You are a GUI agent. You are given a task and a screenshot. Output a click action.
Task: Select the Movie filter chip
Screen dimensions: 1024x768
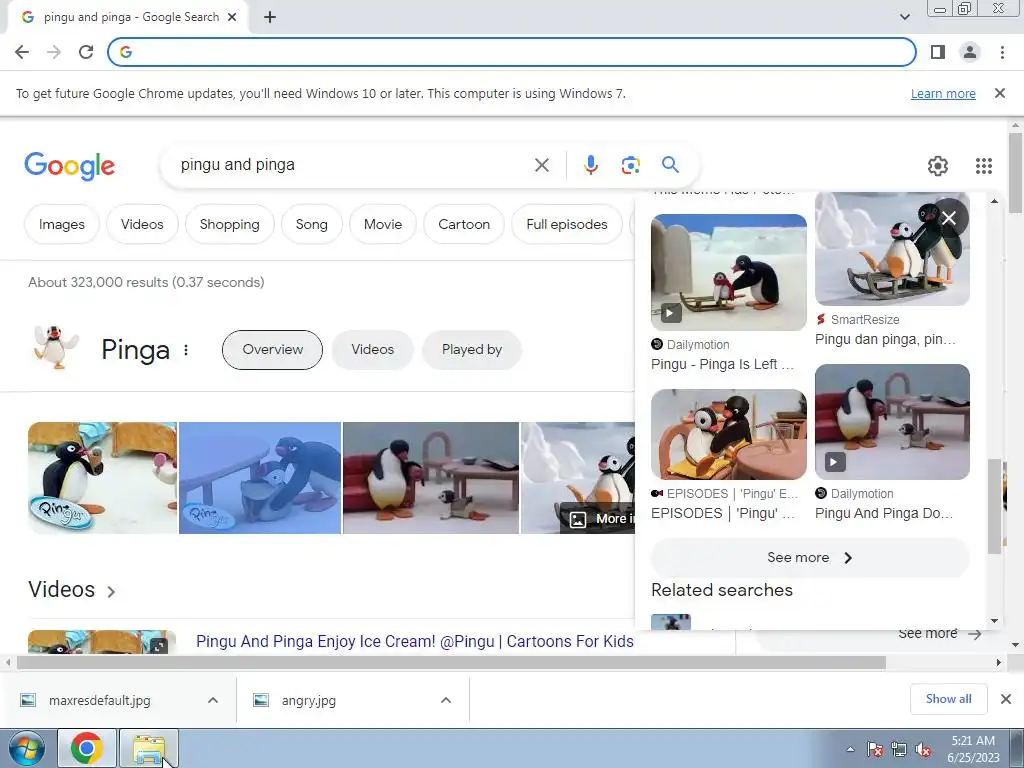(x=383, y=225)
